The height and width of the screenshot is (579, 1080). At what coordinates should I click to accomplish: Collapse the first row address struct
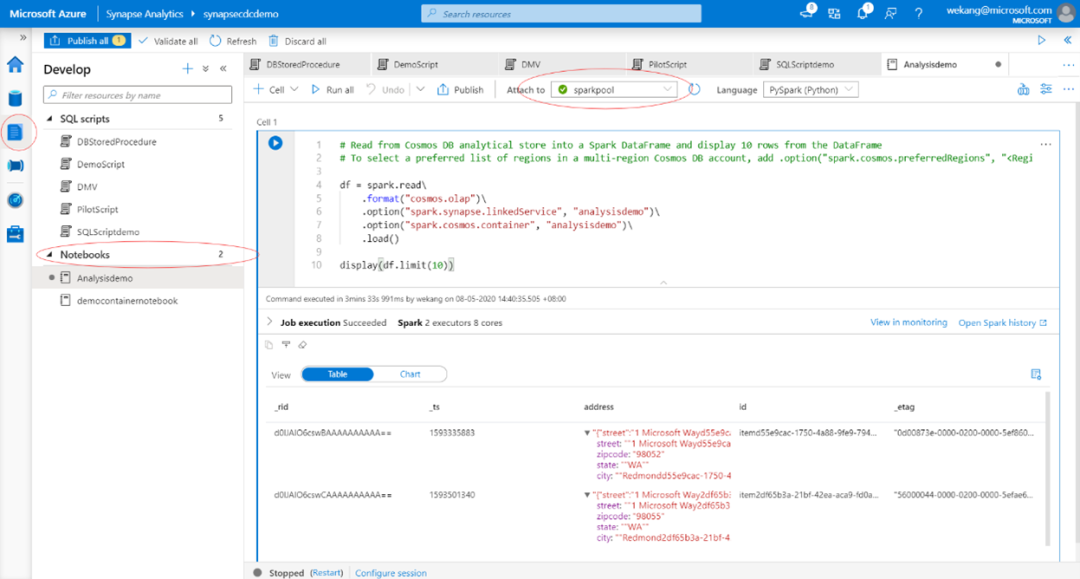coord(587,433)
